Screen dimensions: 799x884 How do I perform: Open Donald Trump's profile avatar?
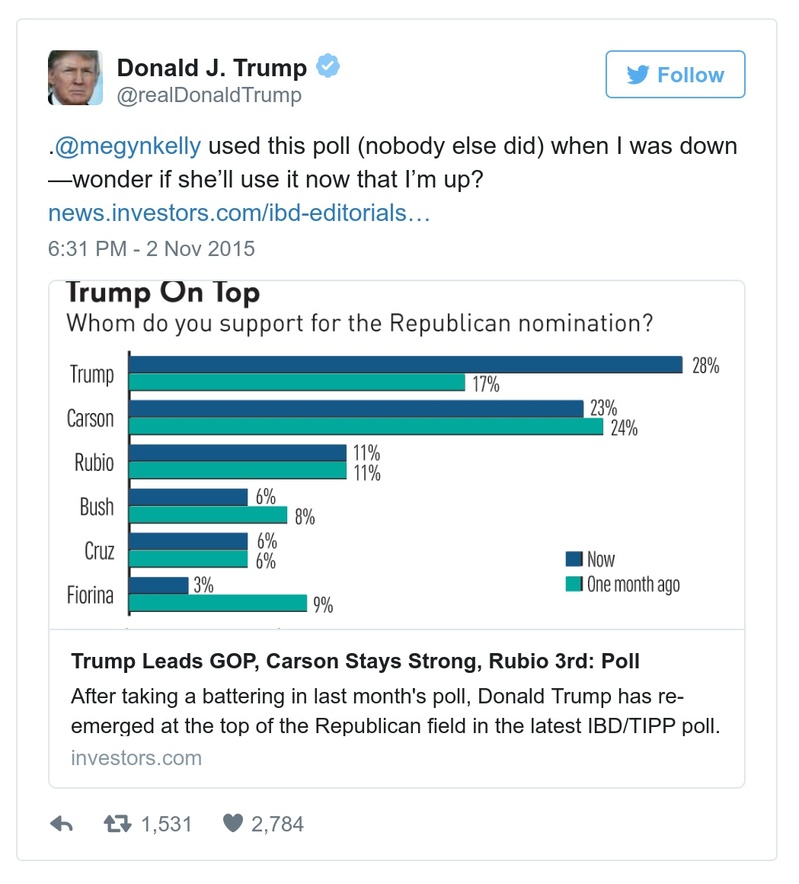tap(74, 79)
